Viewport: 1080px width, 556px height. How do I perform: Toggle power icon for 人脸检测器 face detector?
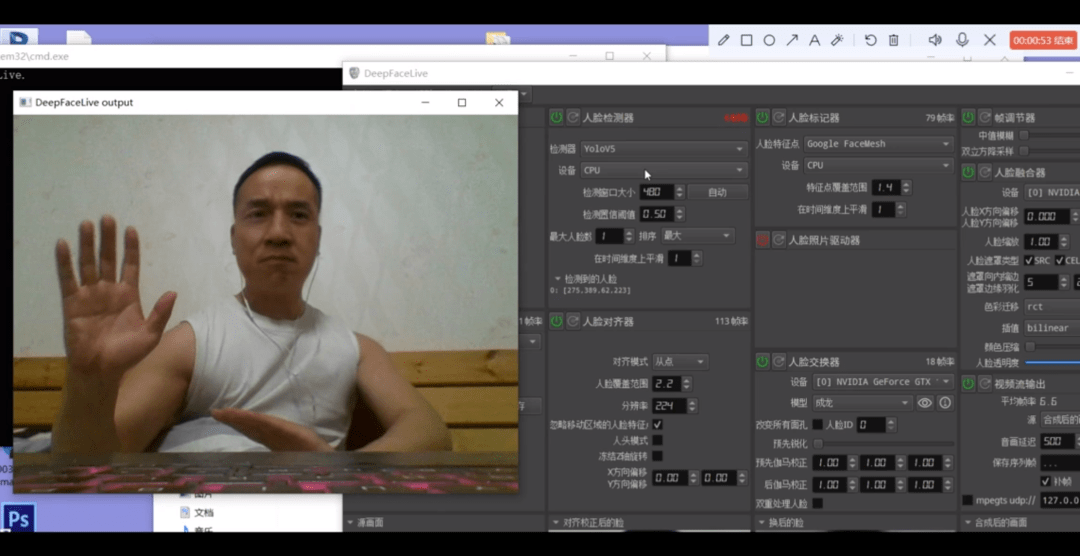coord(556,117)
